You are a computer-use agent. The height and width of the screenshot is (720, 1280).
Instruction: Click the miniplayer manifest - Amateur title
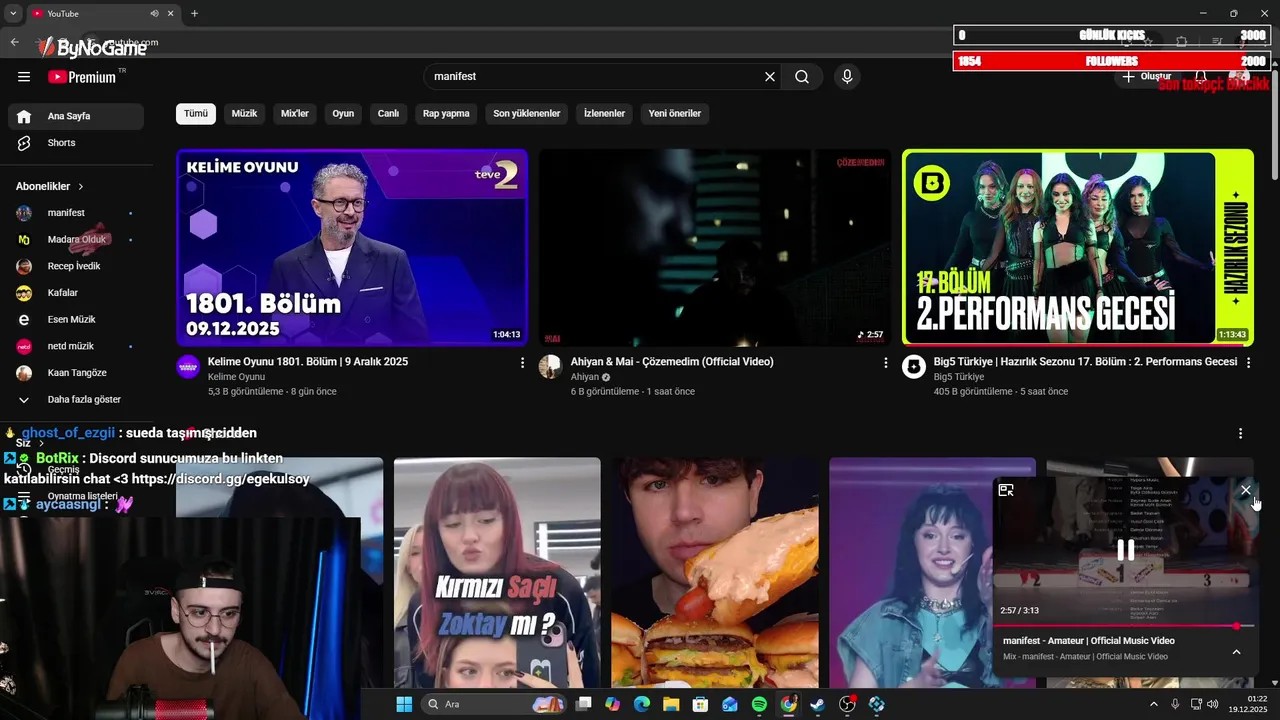coord(1089,641)
